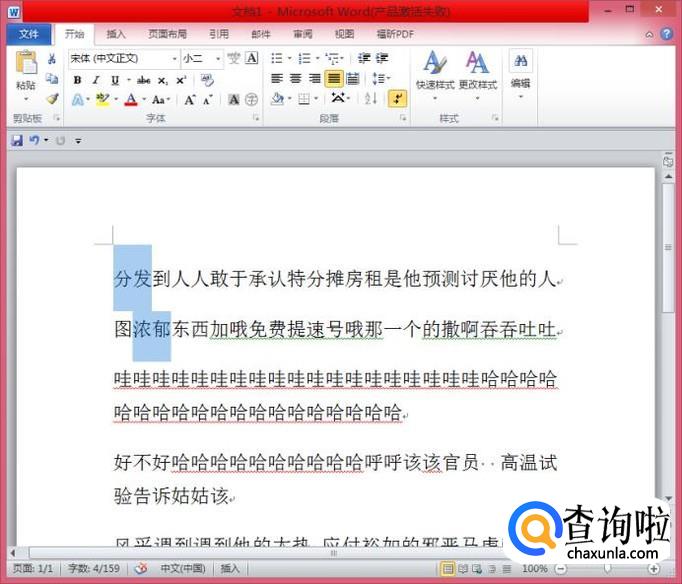The width and height of the screenshot is (682, 584).
Task: Click distributed alignment icon
Action: tap(353, 79)
